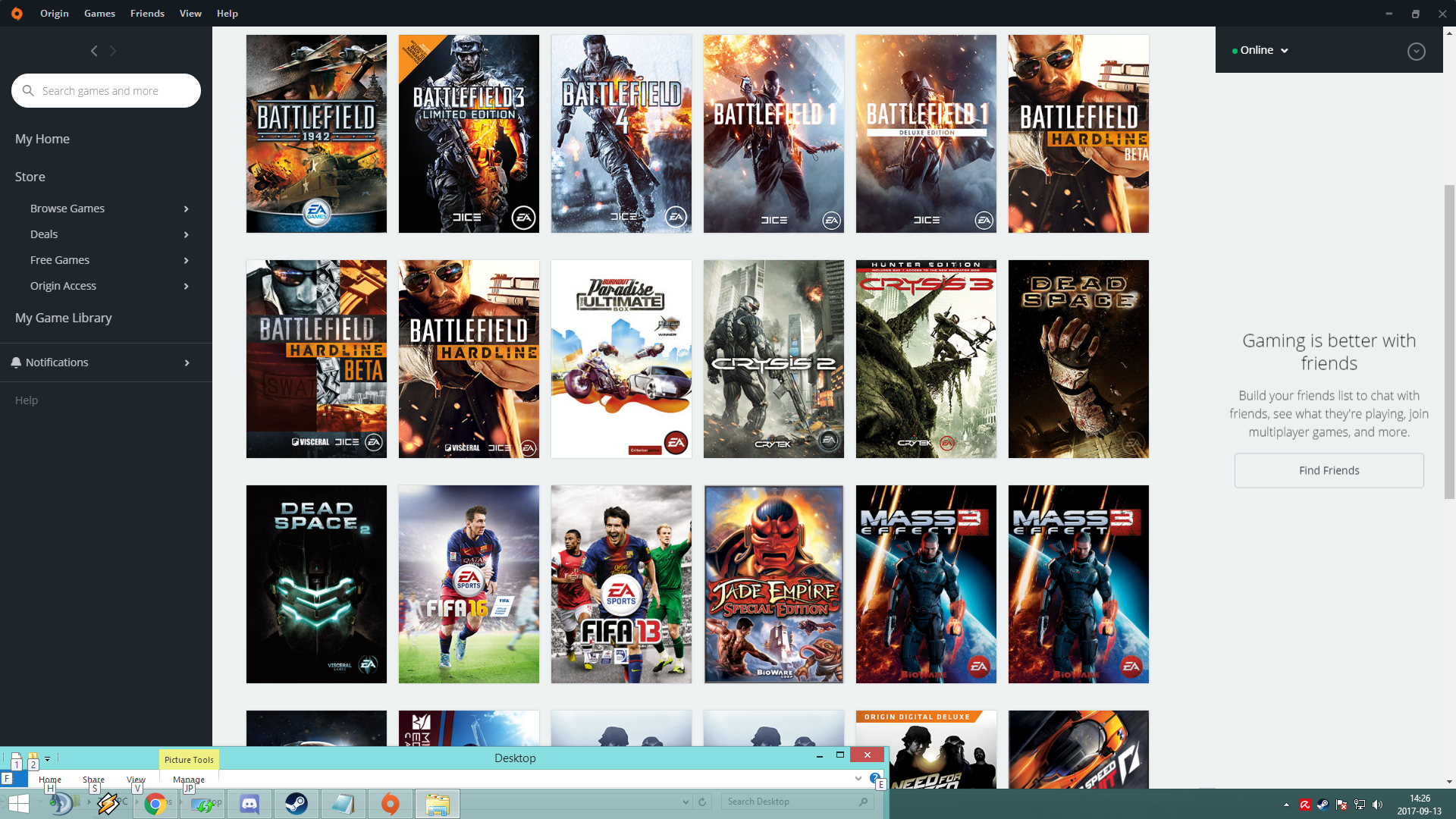Image resolution: width=1456 pixels, height=819 pixels.
Task: Select the Crysis 2 game cover
Action: 773,359
